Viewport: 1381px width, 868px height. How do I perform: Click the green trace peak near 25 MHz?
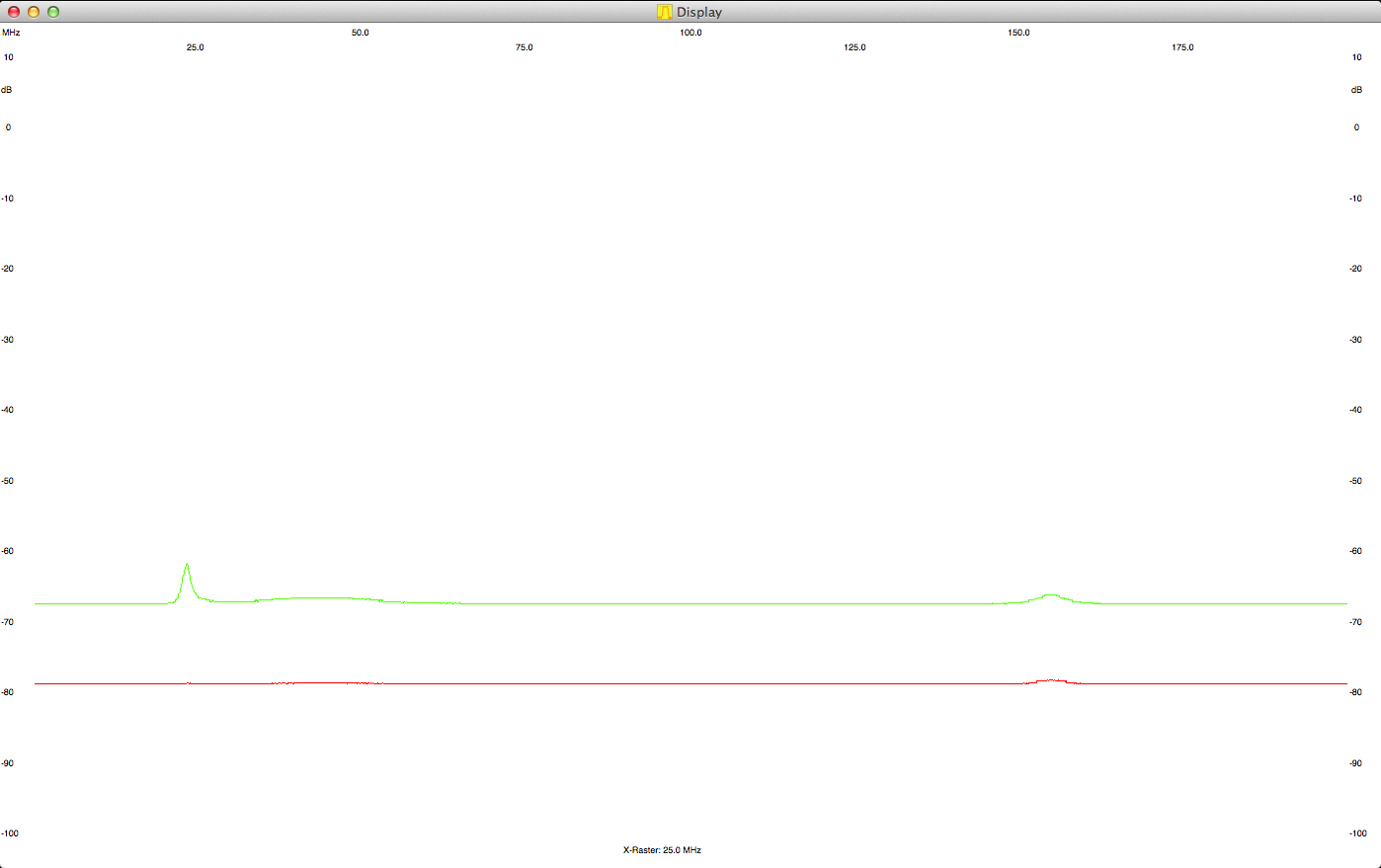point(187,567)
